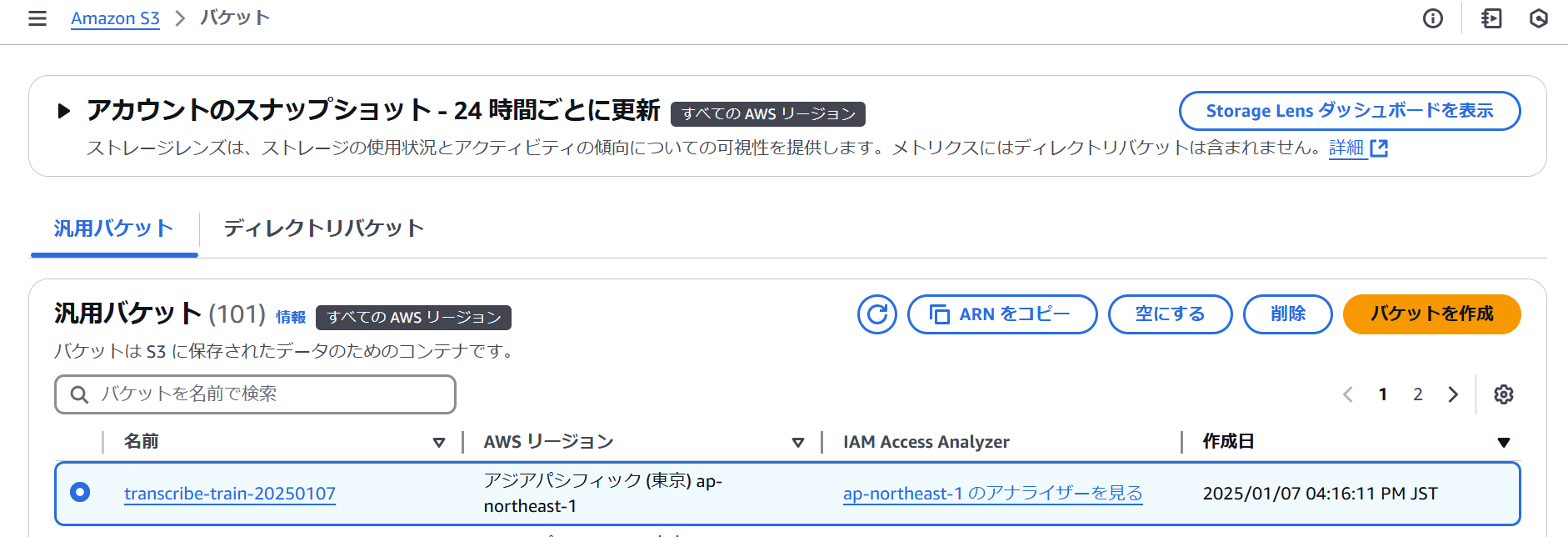Open the hamburger navigation menu
Viewport: 1568px width, 537px height.
[37, 18]
